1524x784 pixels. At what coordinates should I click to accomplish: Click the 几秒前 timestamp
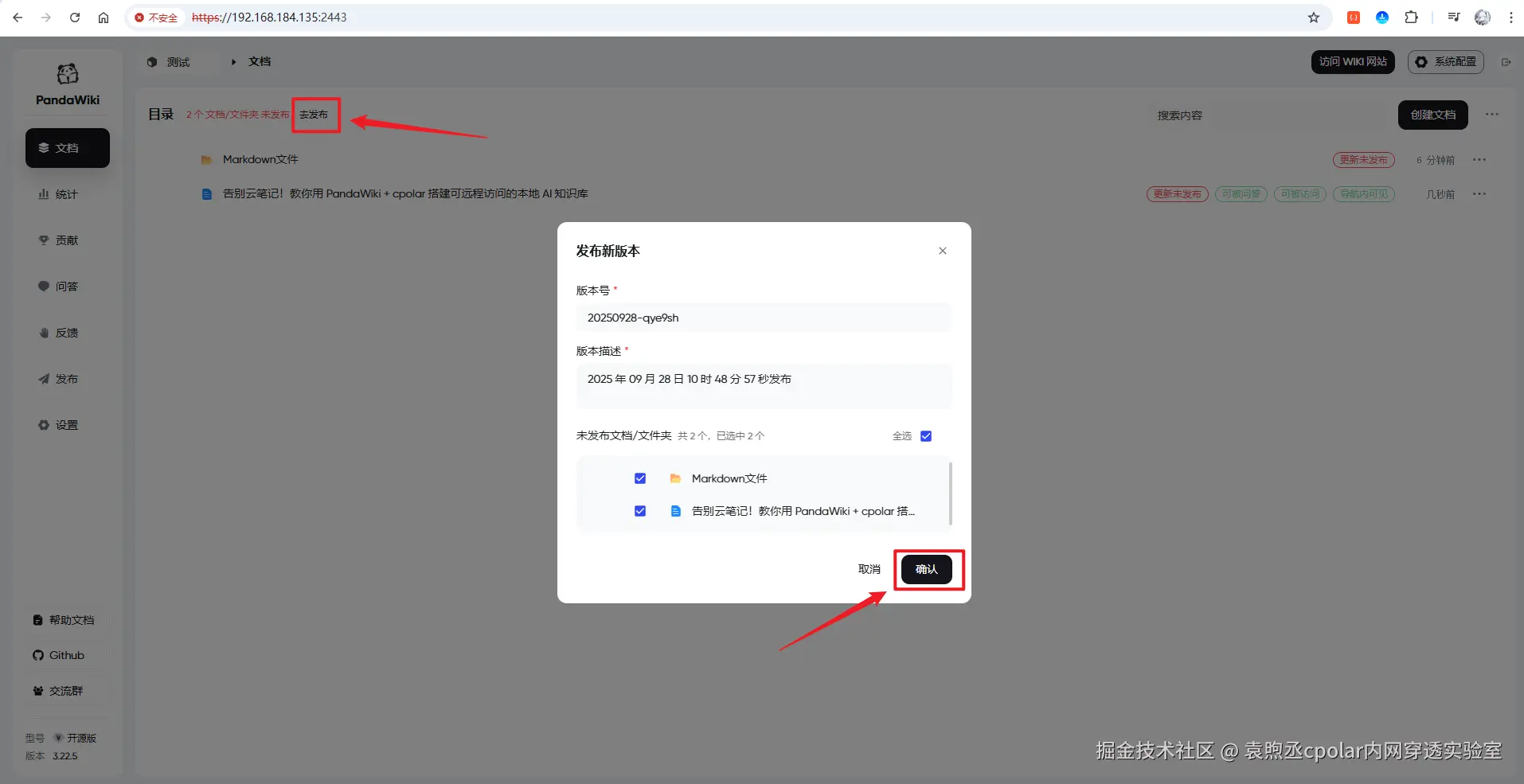[x=1440, y=194]
